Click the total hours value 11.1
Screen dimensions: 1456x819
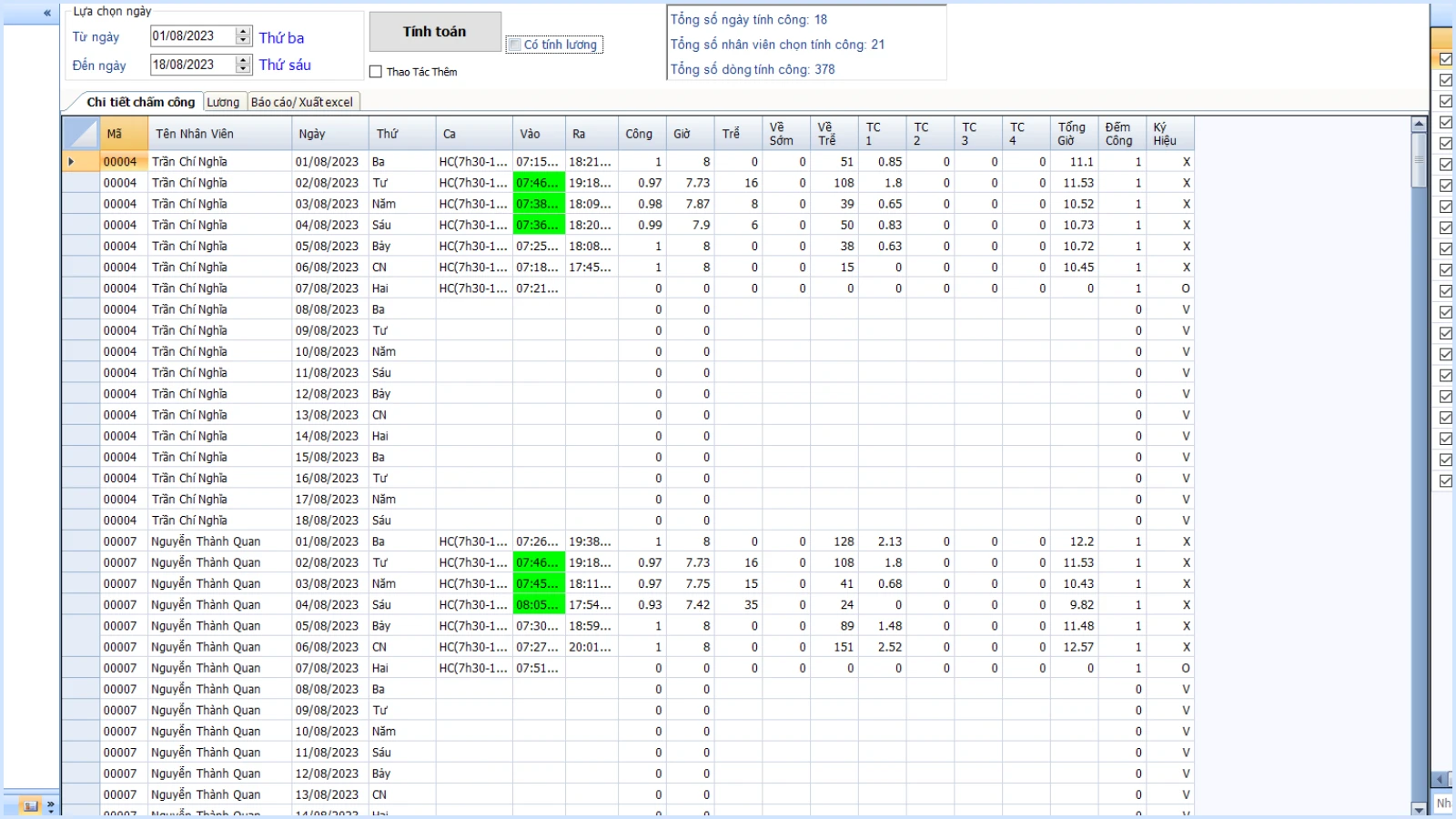(x=1074, y=162)
